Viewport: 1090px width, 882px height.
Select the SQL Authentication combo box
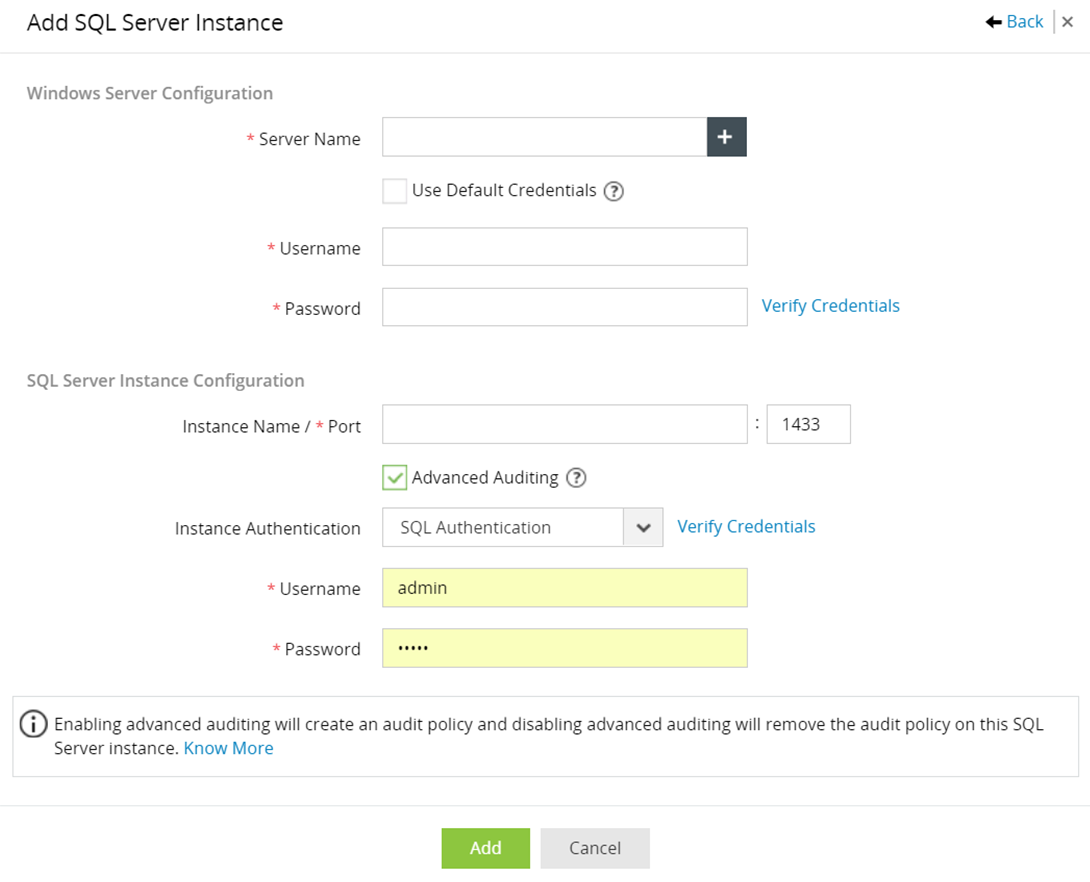pyautogui.click(x=503, y=527)
